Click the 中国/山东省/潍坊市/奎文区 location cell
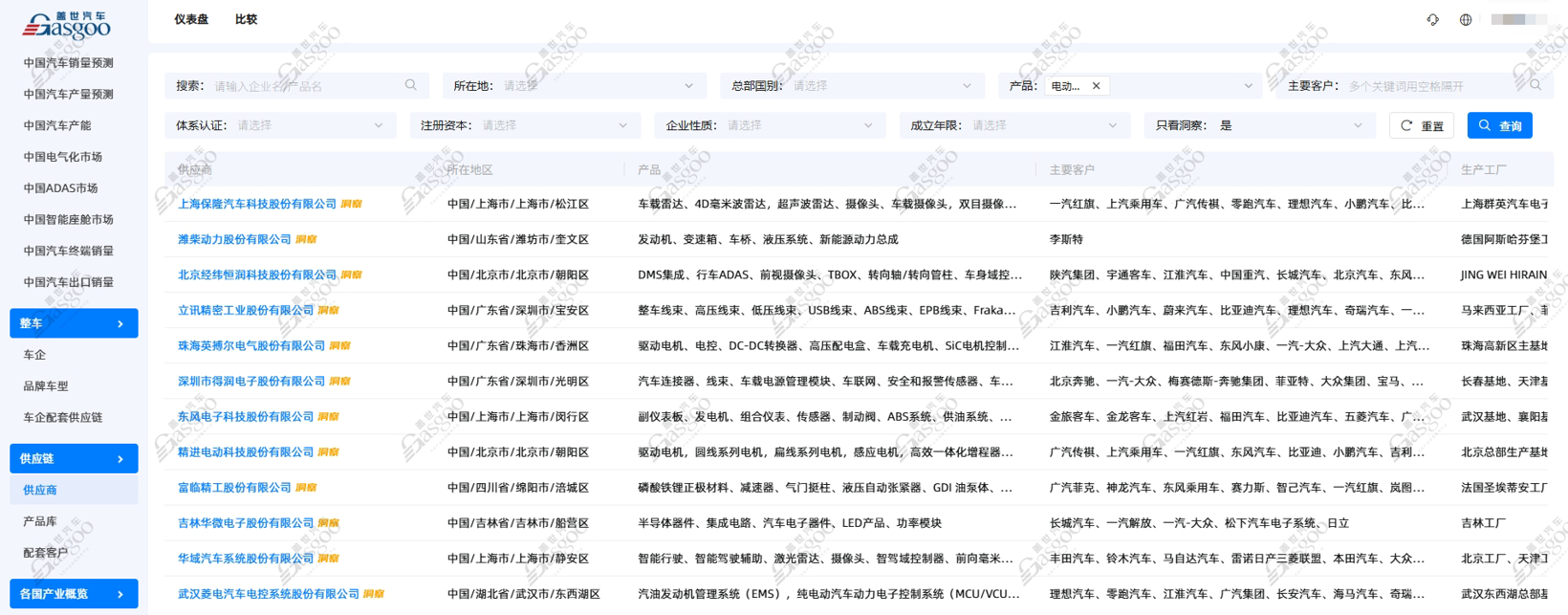Screen dimensions: 1568x615 518,239
